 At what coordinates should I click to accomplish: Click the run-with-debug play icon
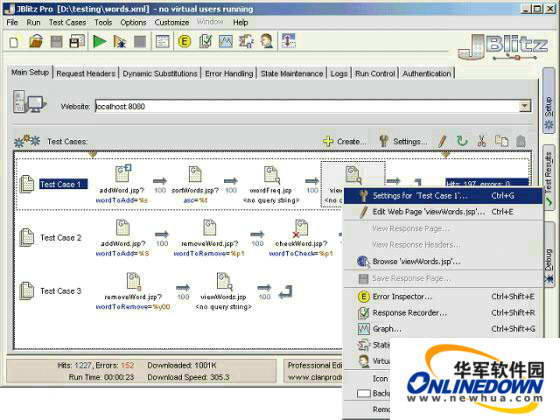click(x=120, y=42)
